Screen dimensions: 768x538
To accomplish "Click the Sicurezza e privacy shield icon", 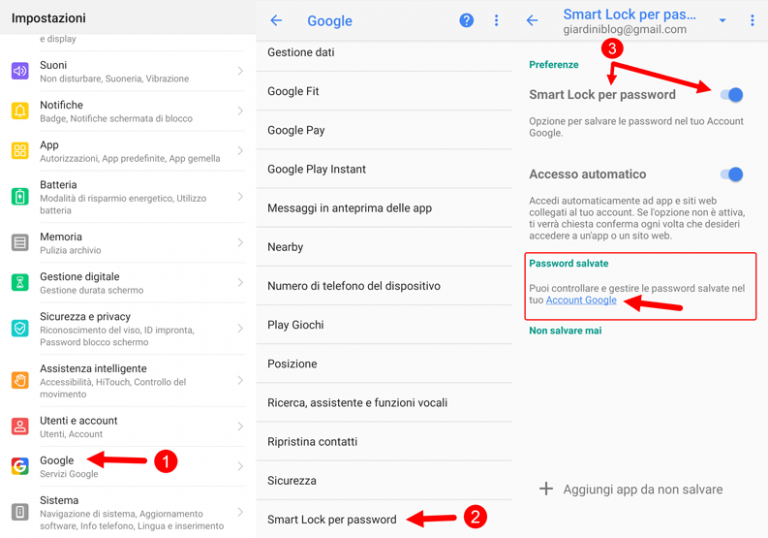I will [20, 328].
